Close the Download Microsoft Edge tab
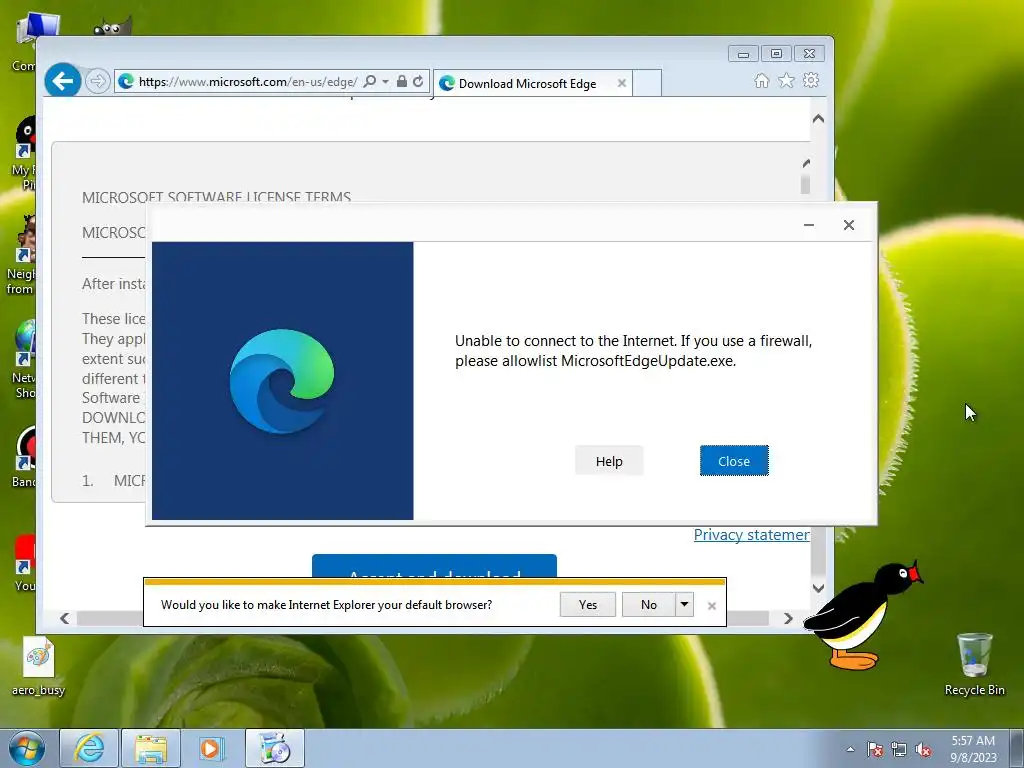Viewport: 1024px width, 768px height. coord(622,83)
